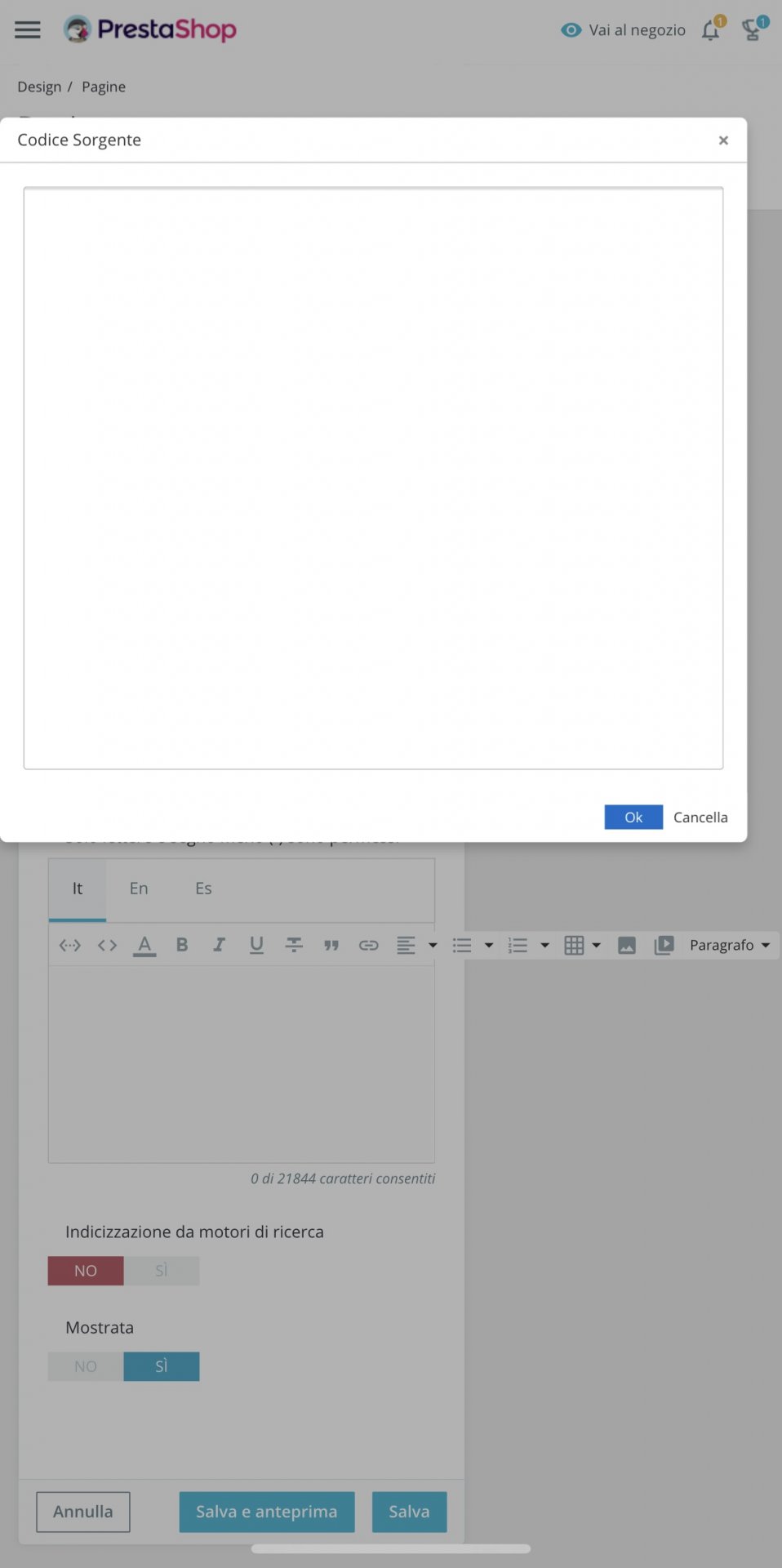The image size is (782, 1568).
Task: Click the text alignment icon
Action: pyautogui.click(x=406, y=946)
